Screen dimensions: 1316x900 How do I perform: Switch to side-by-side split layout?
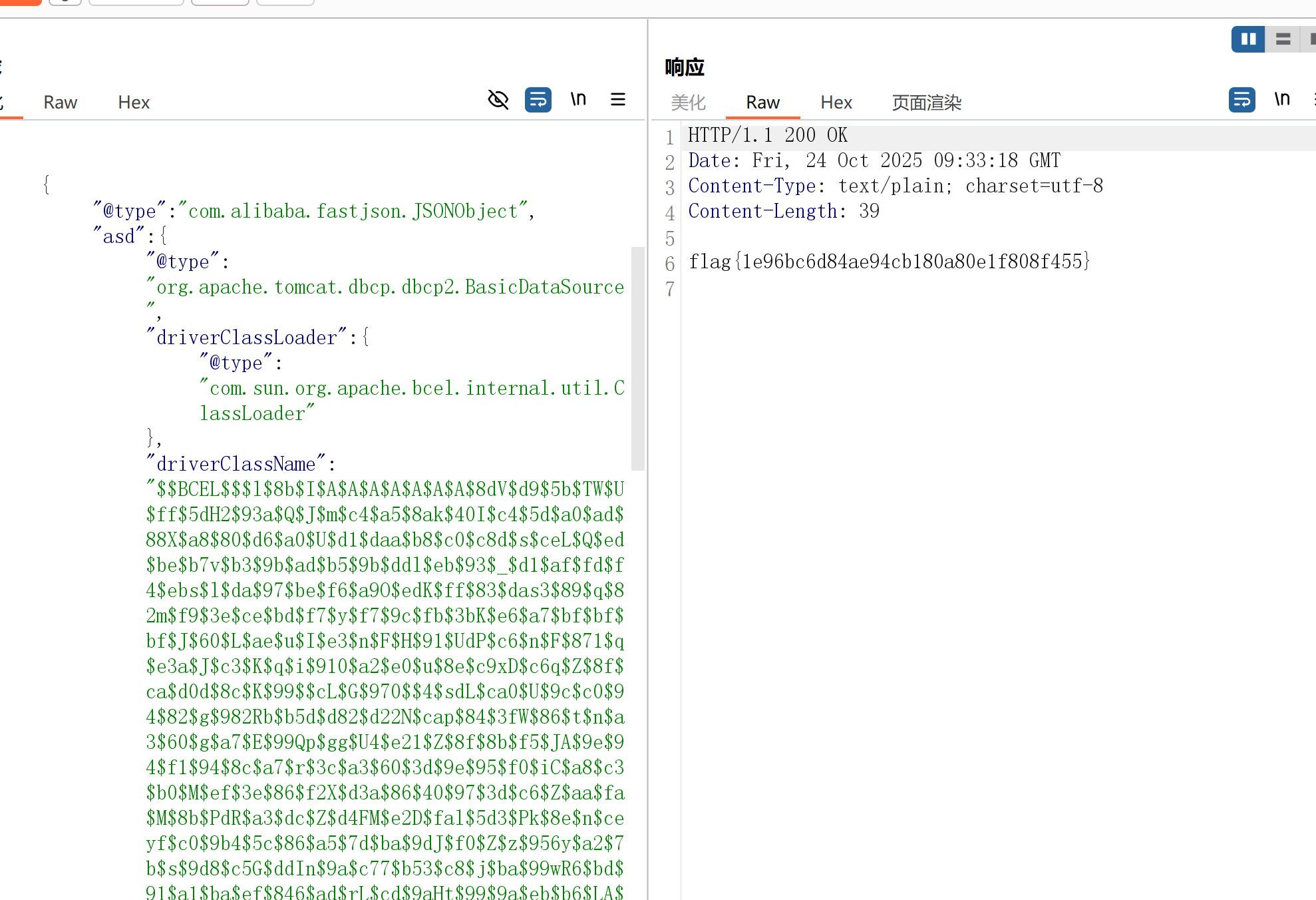coord(1247,39)
